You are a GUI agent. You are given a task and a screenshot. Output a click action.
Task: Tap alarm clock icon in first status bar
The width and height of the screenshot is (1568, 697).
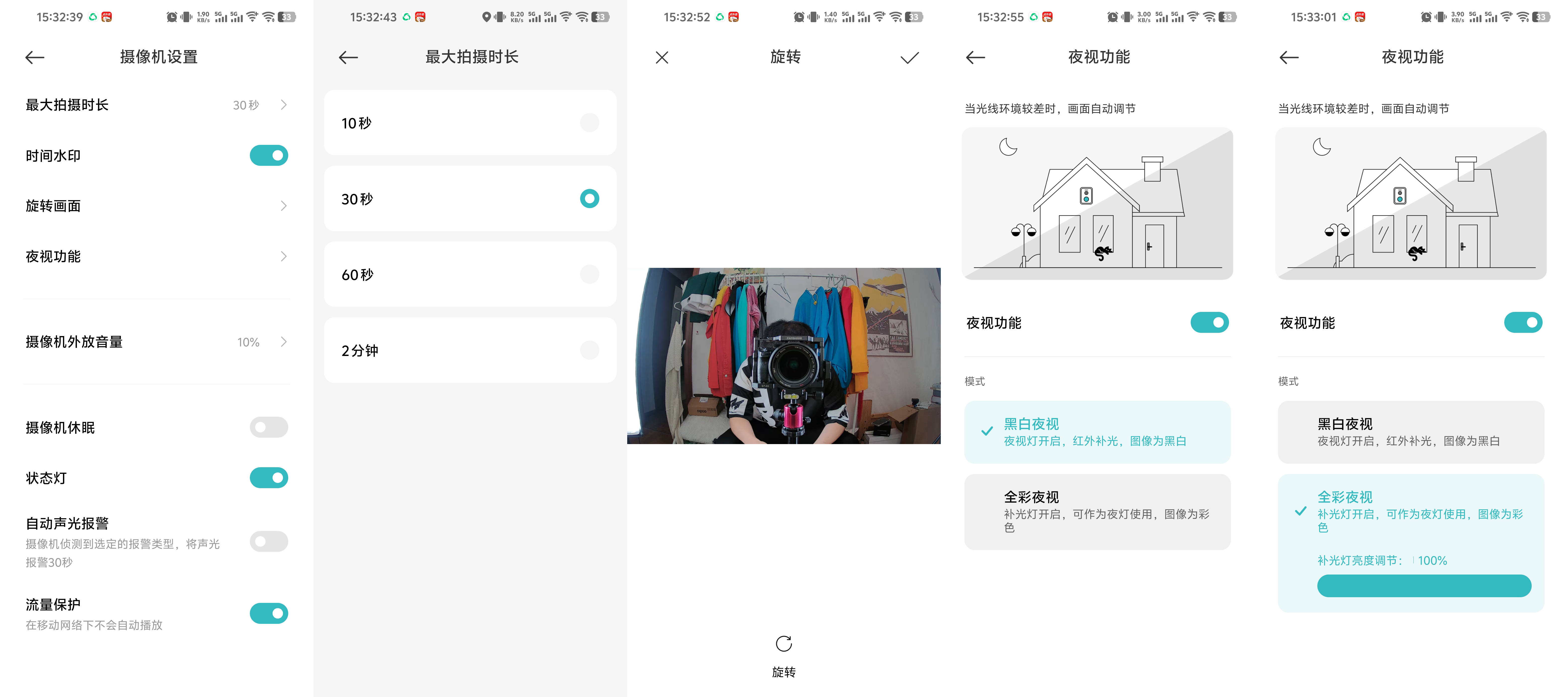pyautogui.click(x=172, y=17)
